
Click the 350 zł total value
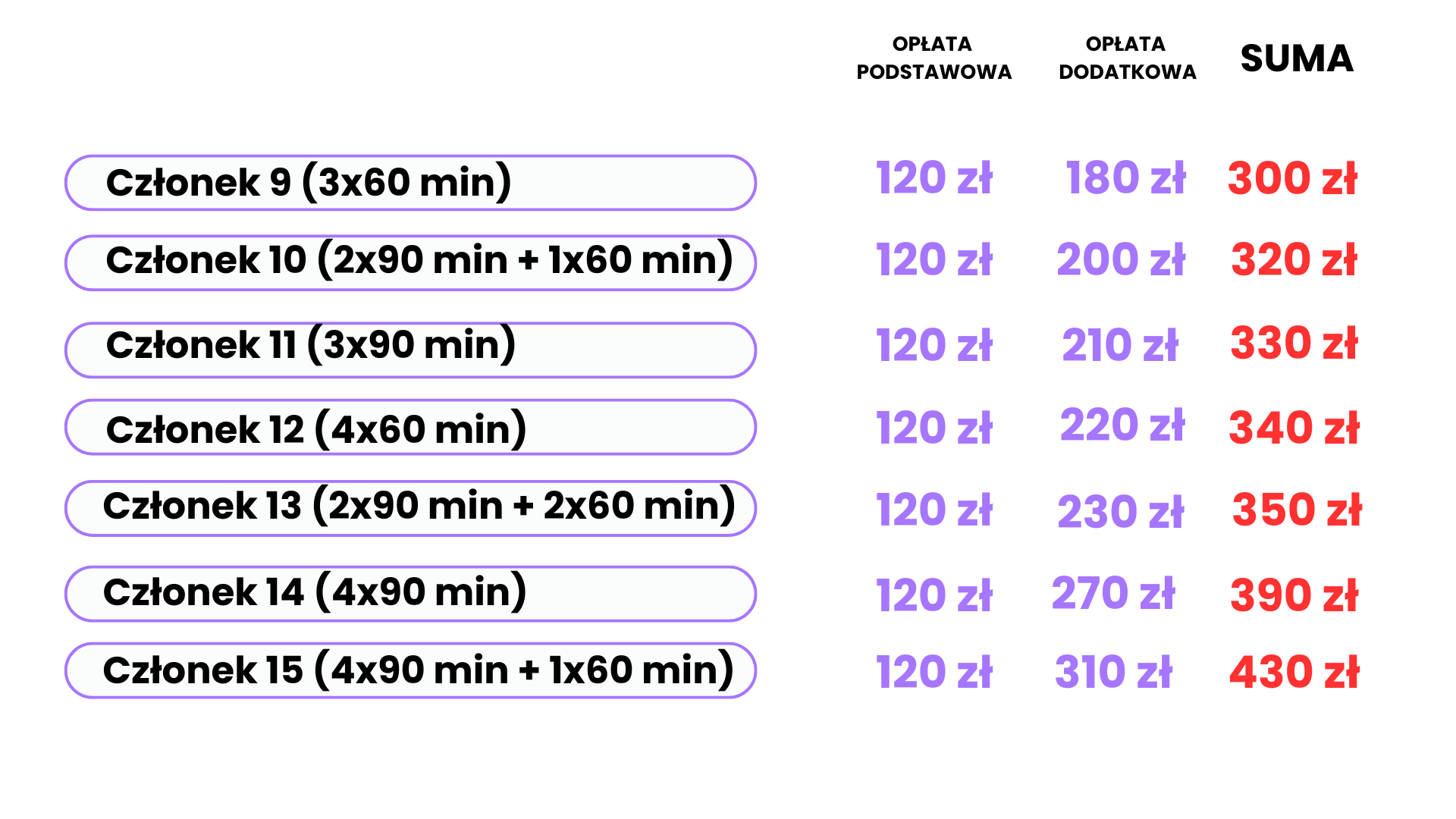1297,510
